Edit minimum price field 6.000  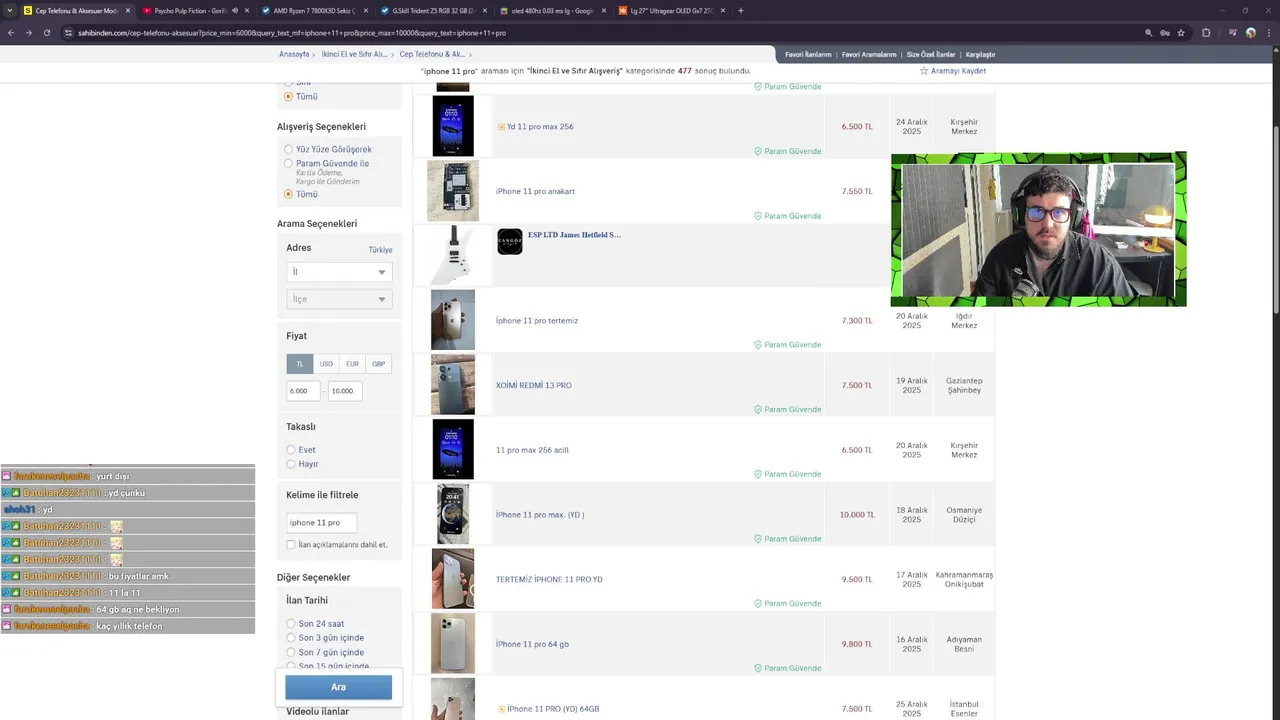[303, 391]
